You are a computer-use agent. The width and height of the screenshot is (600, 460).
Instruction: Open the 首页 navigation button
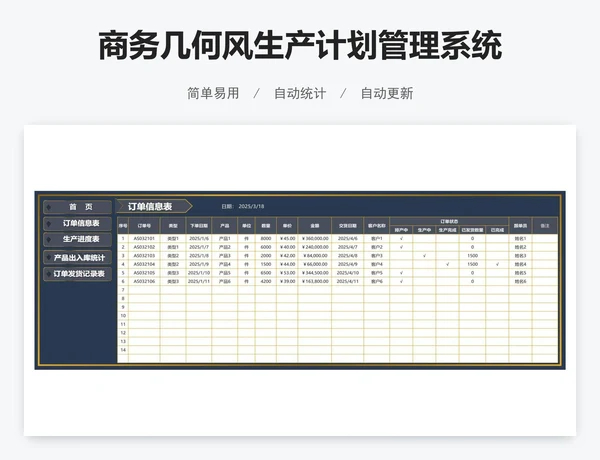coord(78,207)
